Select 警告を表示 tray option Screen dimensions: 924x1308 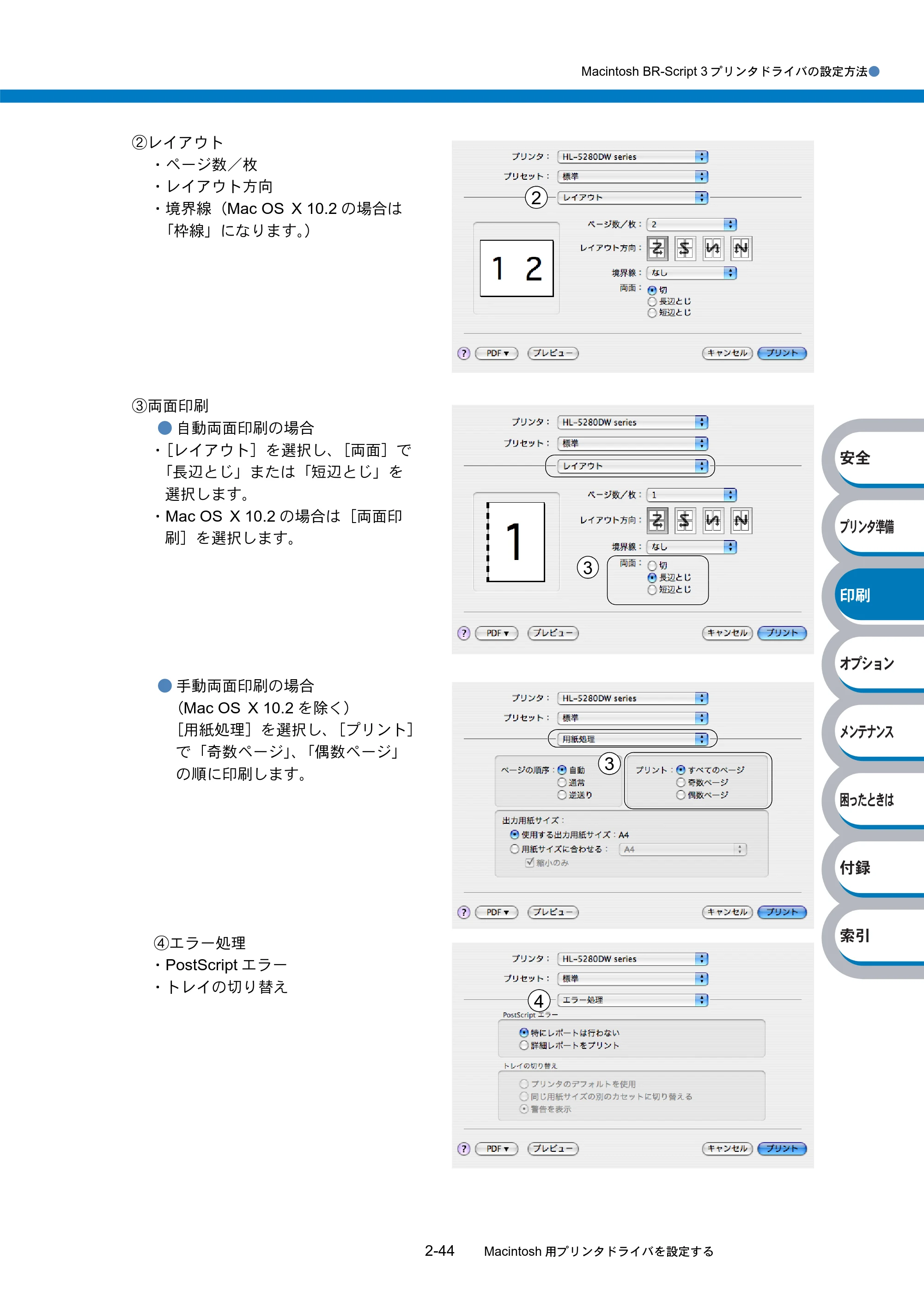pos(524,1108)
